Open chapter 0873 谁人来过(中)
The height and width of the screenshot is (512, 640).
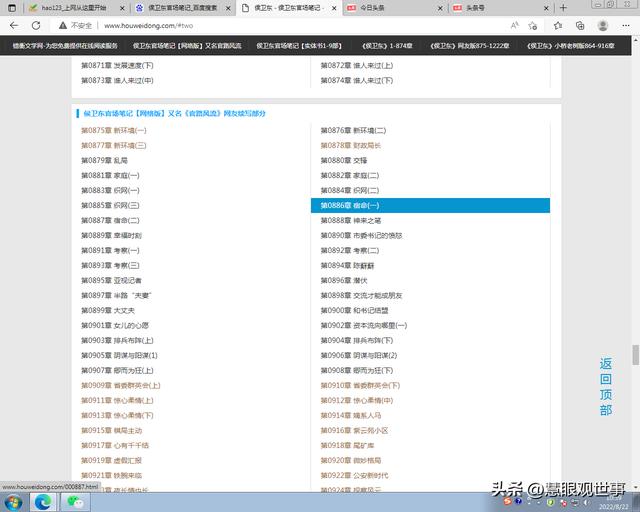(117, 80)
